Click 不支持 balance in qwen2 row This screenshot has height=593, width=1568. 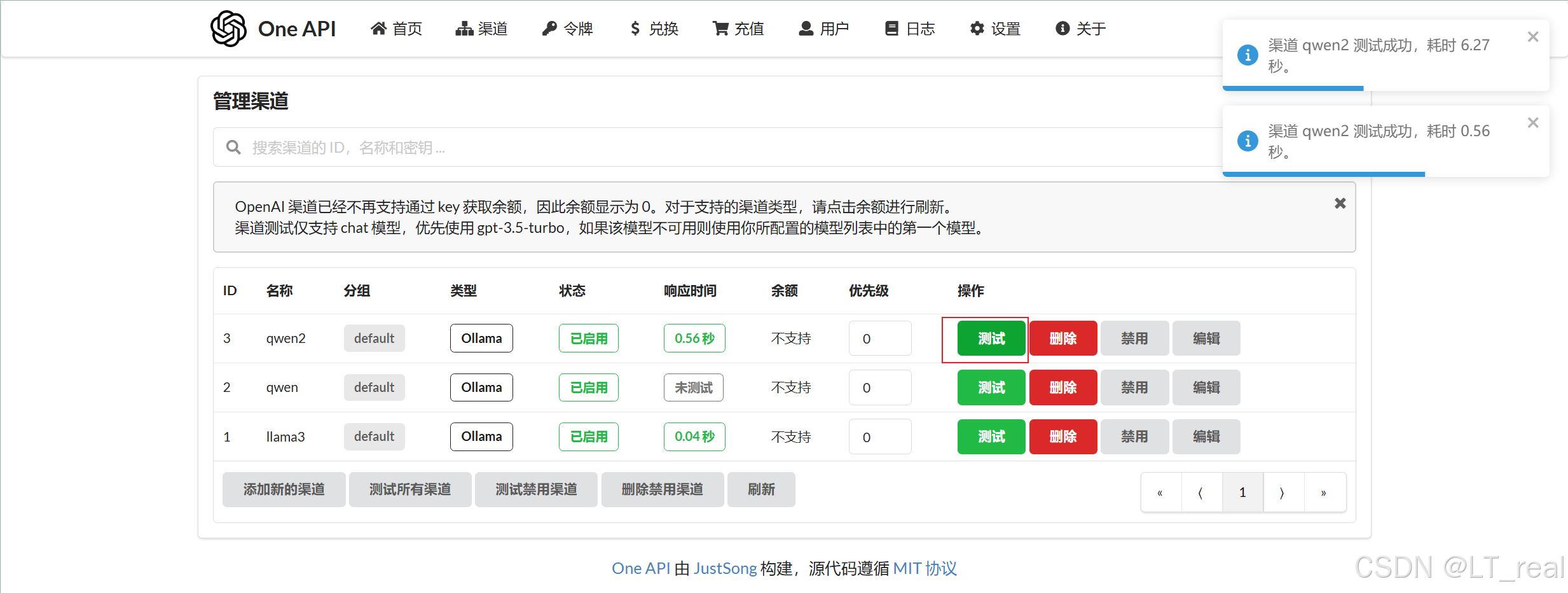coord(791,338)
